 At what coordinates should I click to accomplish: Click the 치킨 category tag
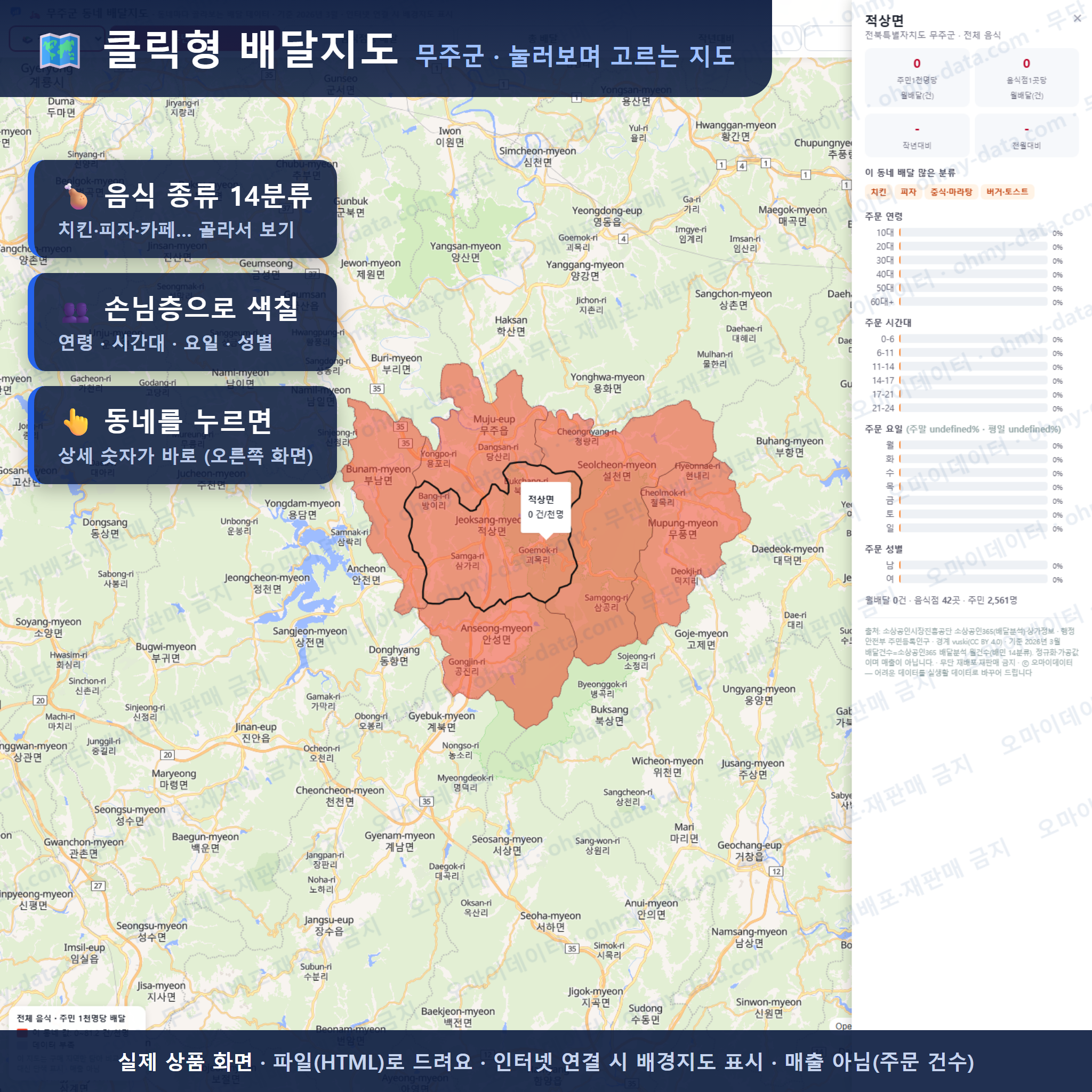[x=878, y=192]
